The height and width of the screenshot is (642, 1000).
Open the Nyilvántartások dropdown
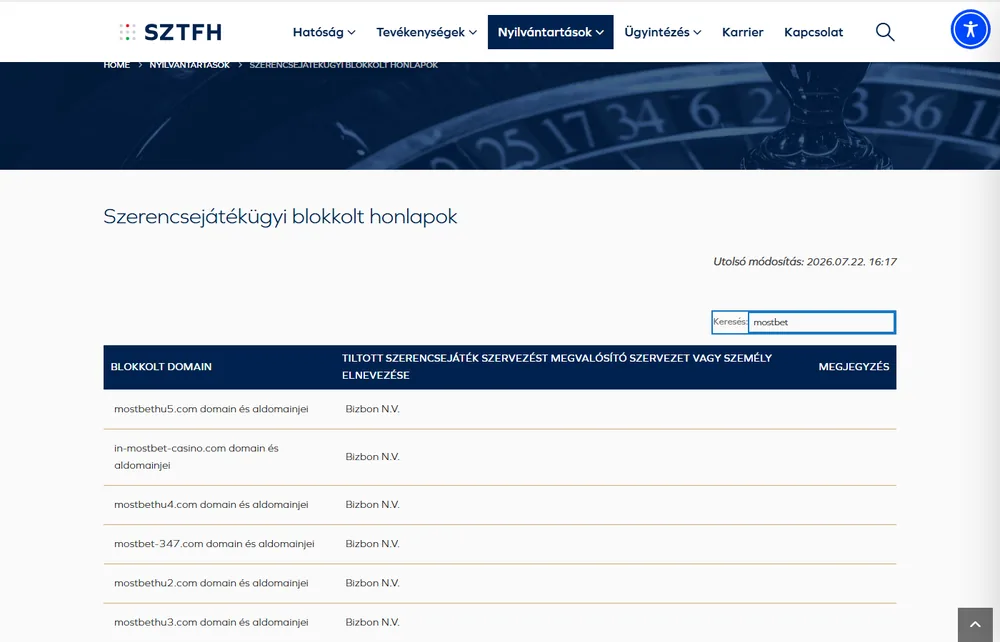pyautogui.click(x=550, y=32)
